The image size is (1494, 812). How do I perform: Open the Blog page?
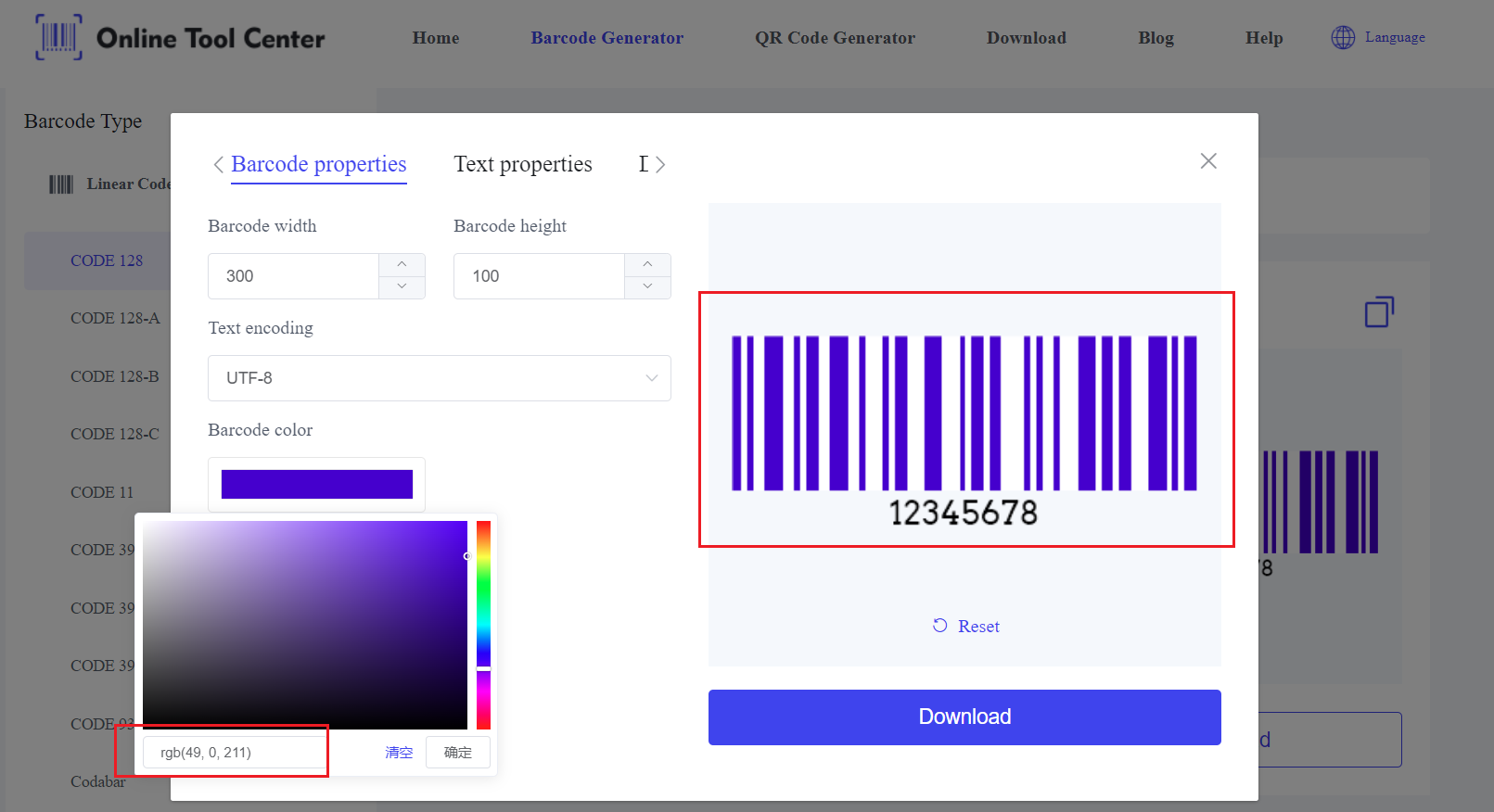pyautogui.click(x=1156, y=38)
